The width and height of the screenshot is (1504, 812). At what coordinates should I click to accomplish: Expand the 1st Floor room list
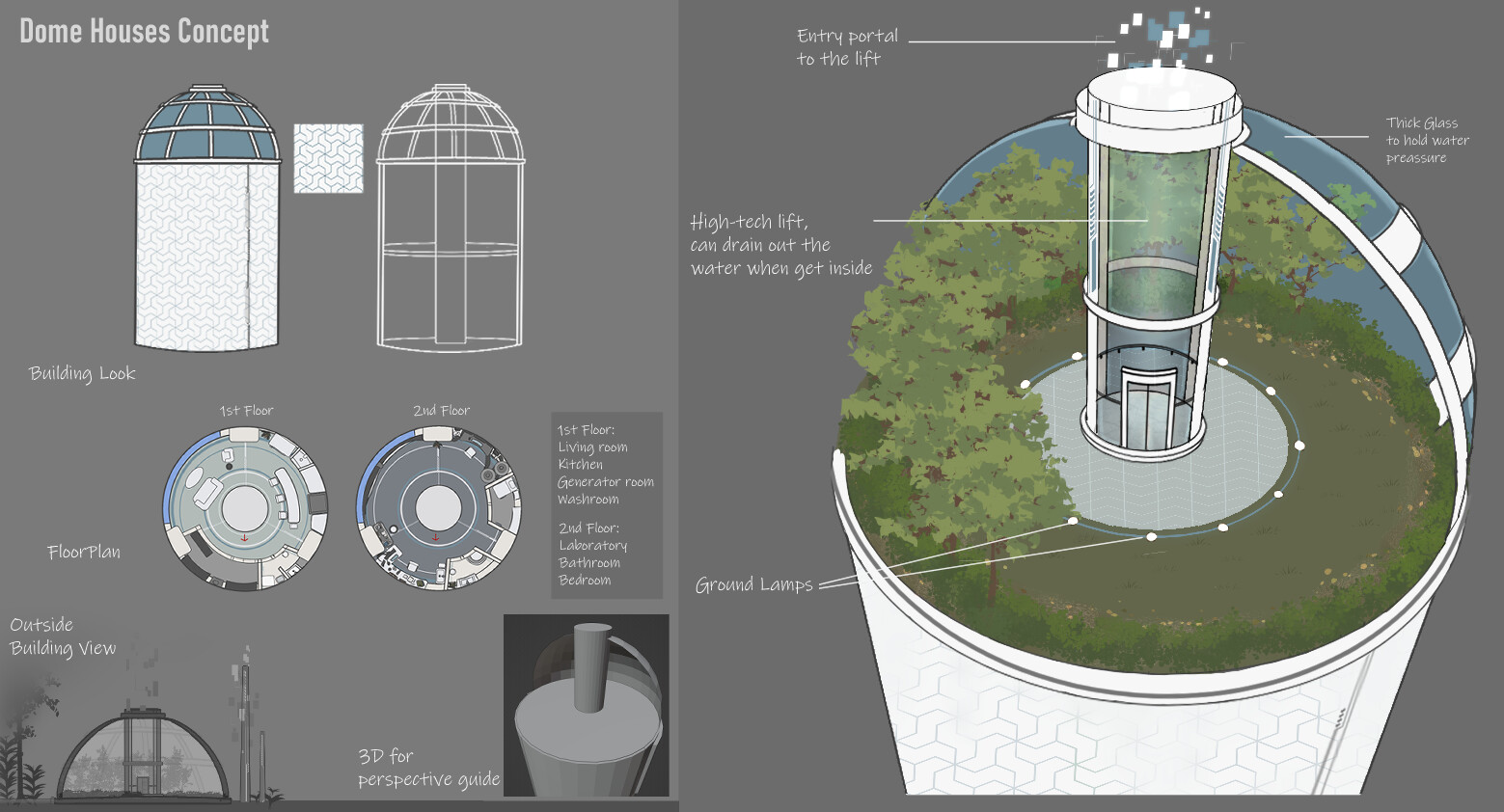click(605, 465)
